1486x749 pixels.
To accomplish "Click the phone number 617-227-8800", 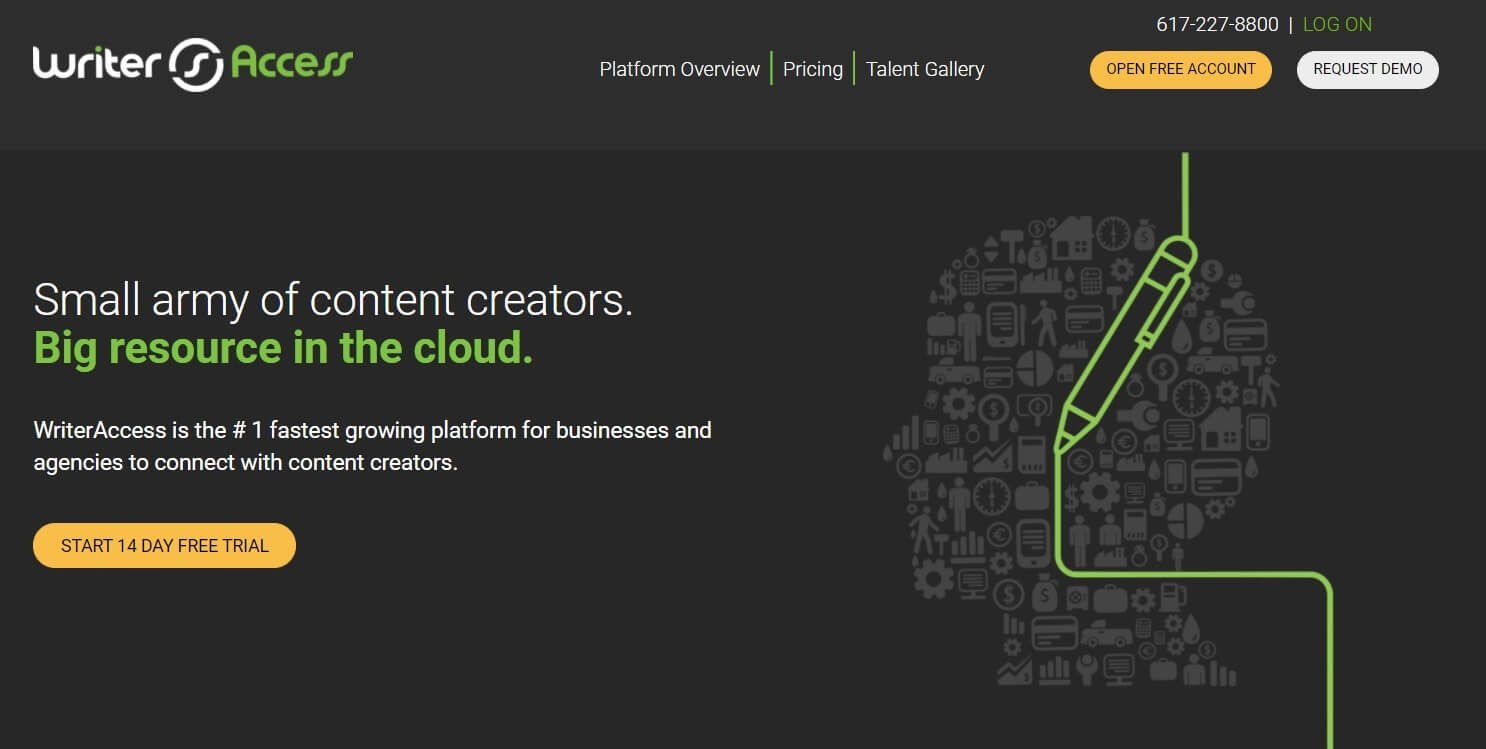I will click(1217, 24).
